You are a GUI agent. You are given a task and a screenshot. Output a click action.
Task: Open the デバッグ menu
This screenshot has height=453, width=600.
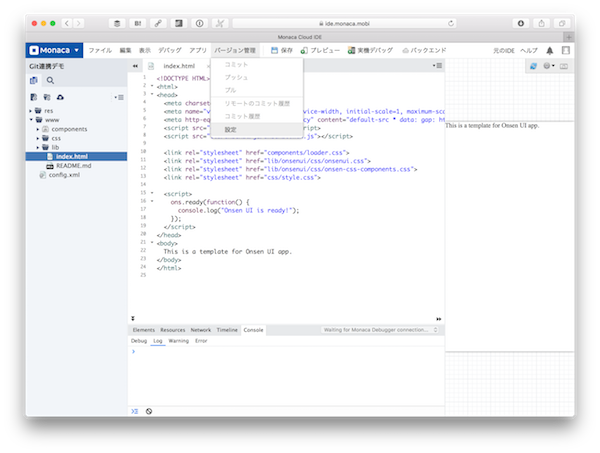[x=170, y=50]
